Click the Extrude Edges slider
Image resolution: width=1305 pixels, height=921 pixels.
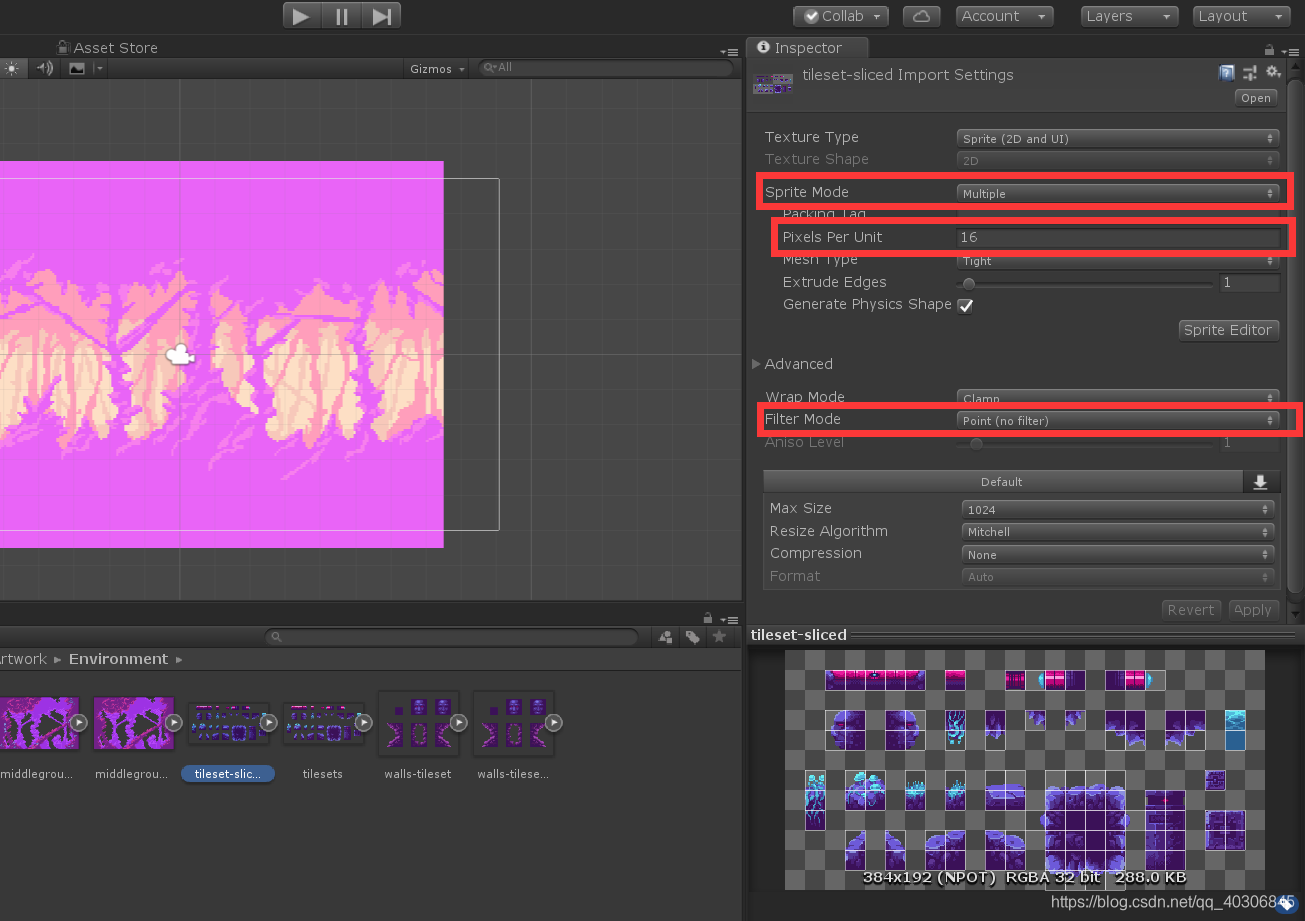pos(1086,283)
